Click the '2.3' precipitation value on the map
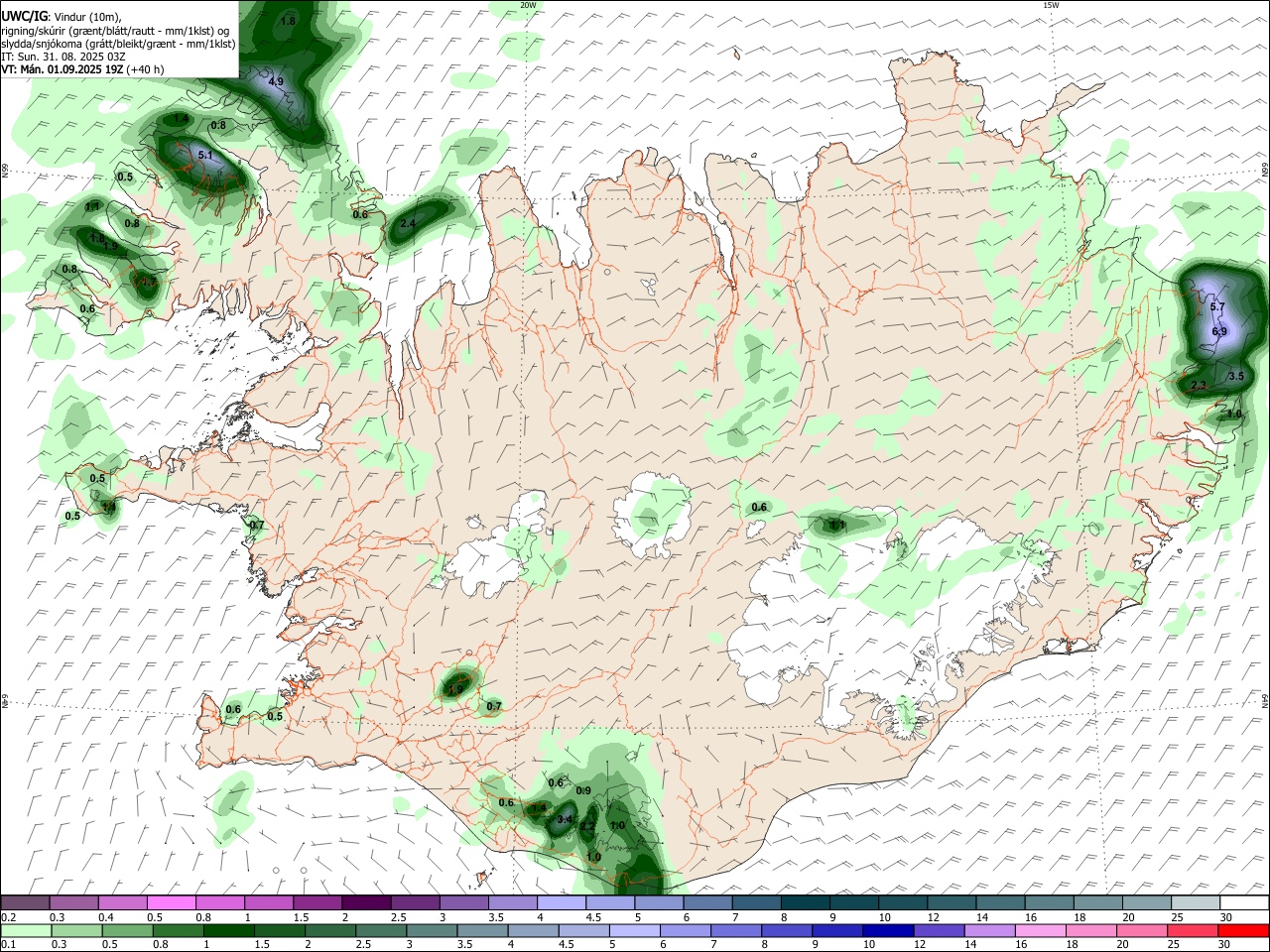Screen dimensions: 1270x952 1198,386
